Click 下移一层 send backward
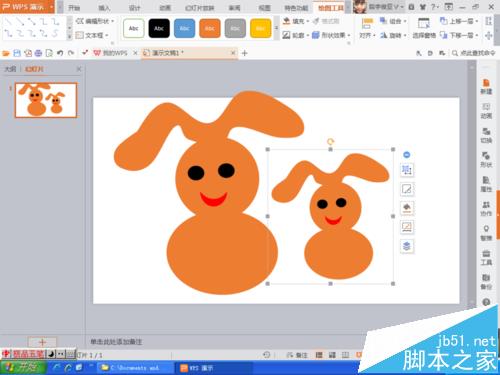500x375 pixels. click(x=459, y=35)
